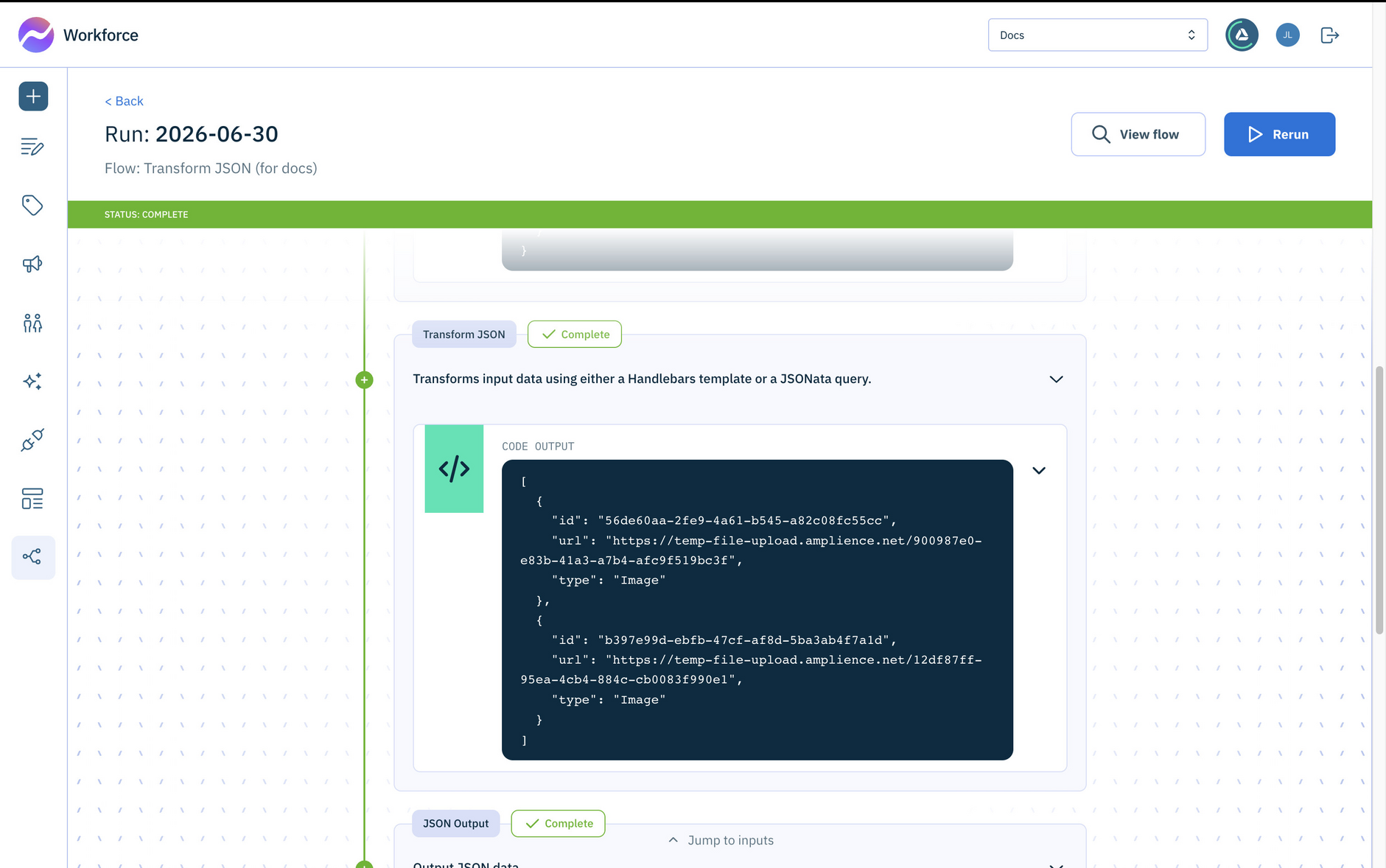Open the JL user profile avatar

(1287, 35)
